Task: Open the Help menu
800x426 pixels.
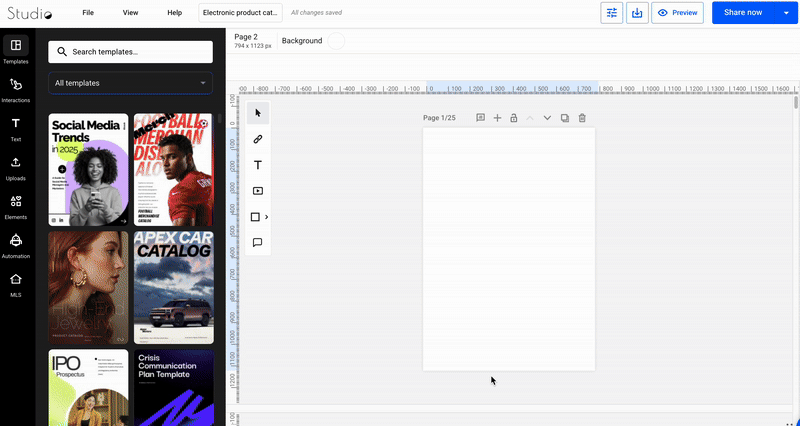Action: click(x=174, y=13)
